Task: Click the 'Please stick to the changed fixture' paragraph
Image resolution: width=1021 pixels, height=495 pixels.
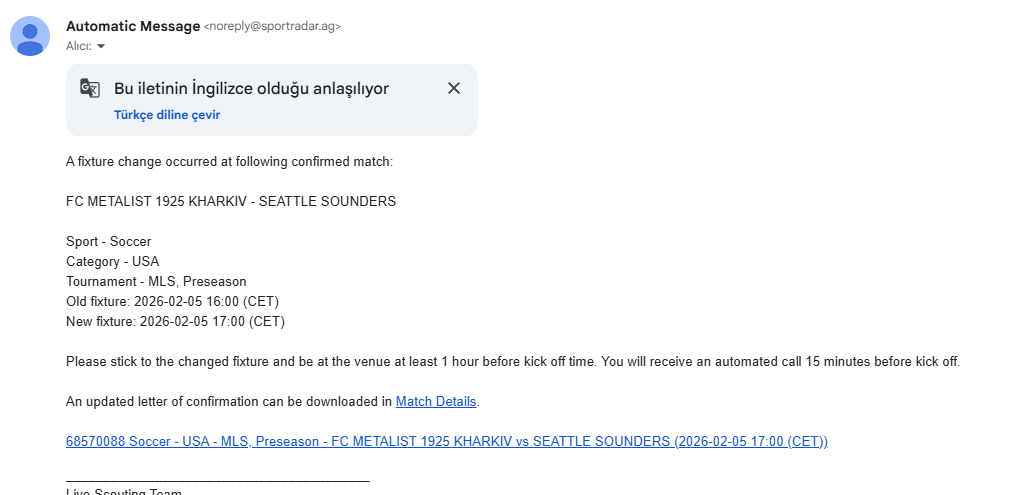Action: point(513,361)
